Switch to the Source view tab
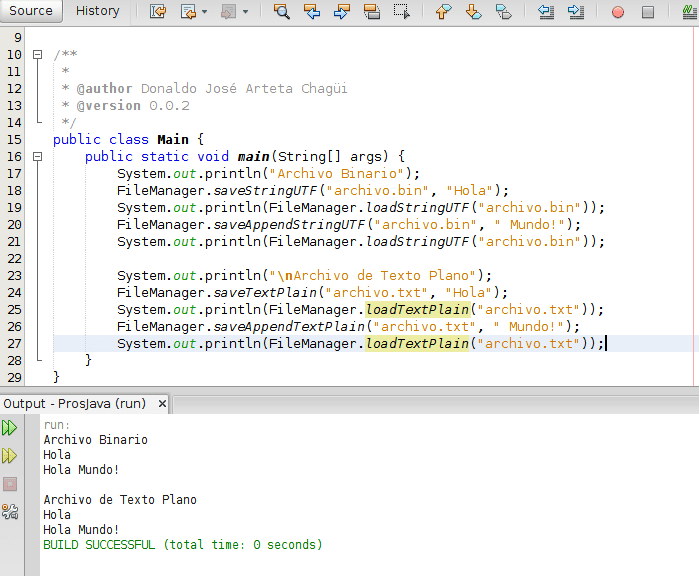 click(31, 11)
